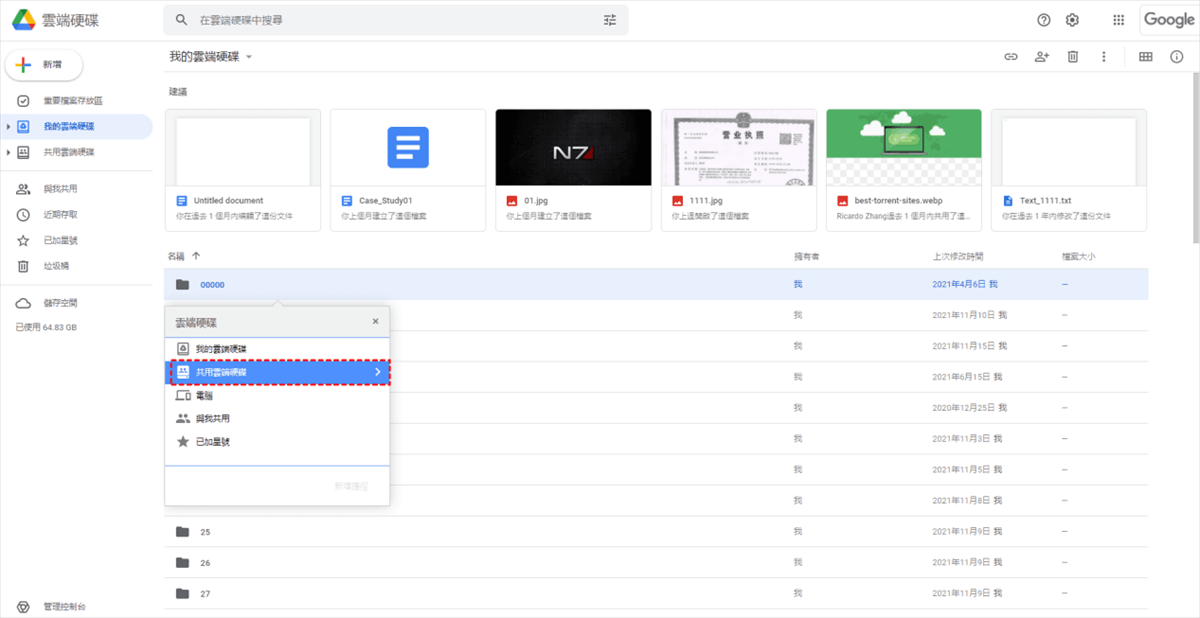This screenshot has height=618, width=1200.
Task: Click search field 在雲端硬碟中搜尋
Action: pyautogui.click(x=396, y=20)
